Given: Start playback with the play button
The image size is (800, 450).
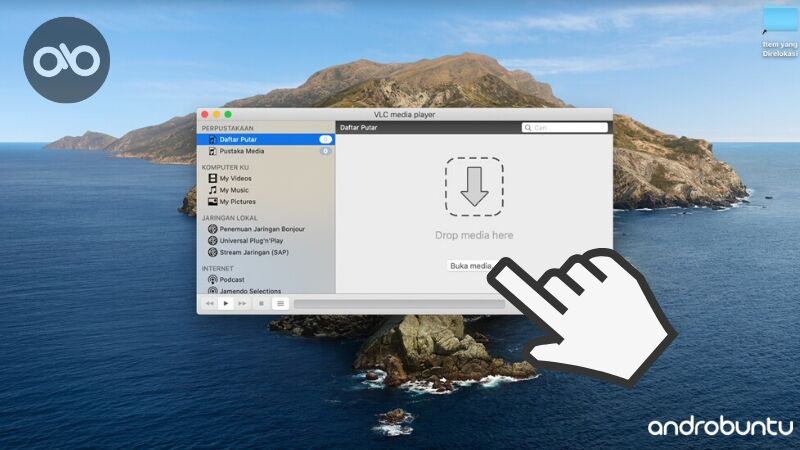Looking at the screenshot, I should [x=226, y=304].
